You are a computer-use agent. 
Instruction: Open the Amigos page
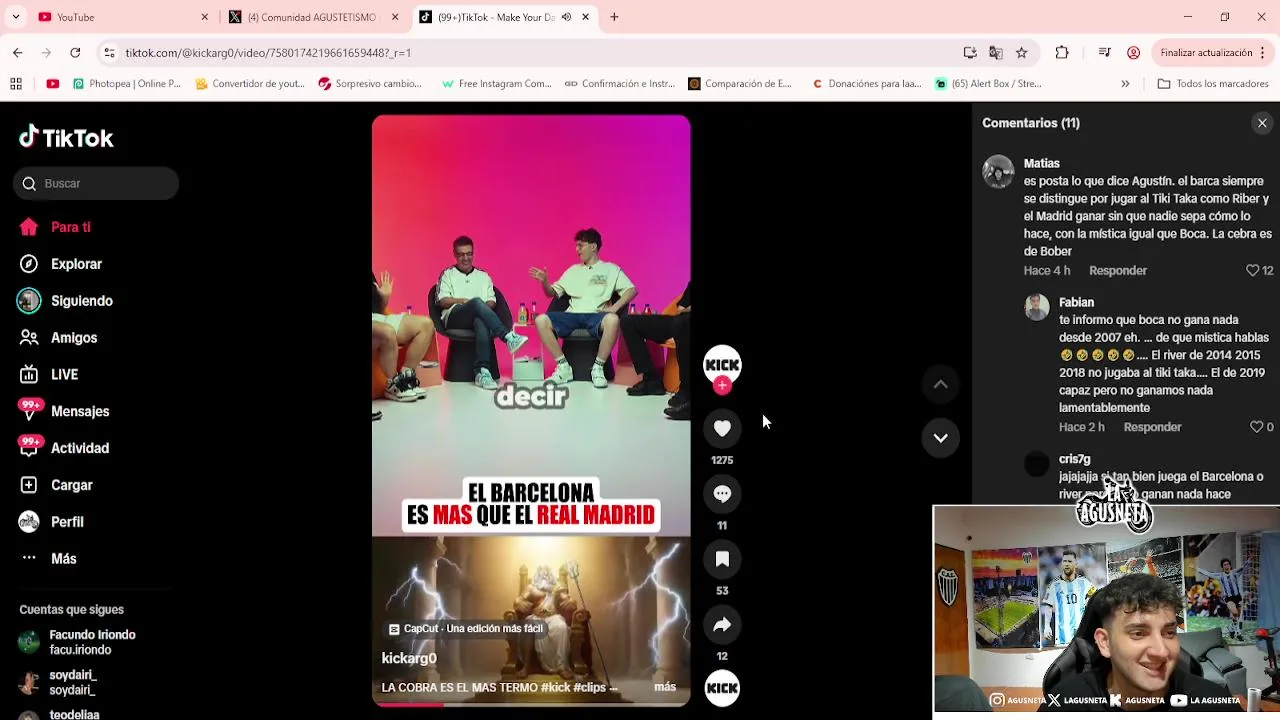pyautogui.click(x=59, y=338)
